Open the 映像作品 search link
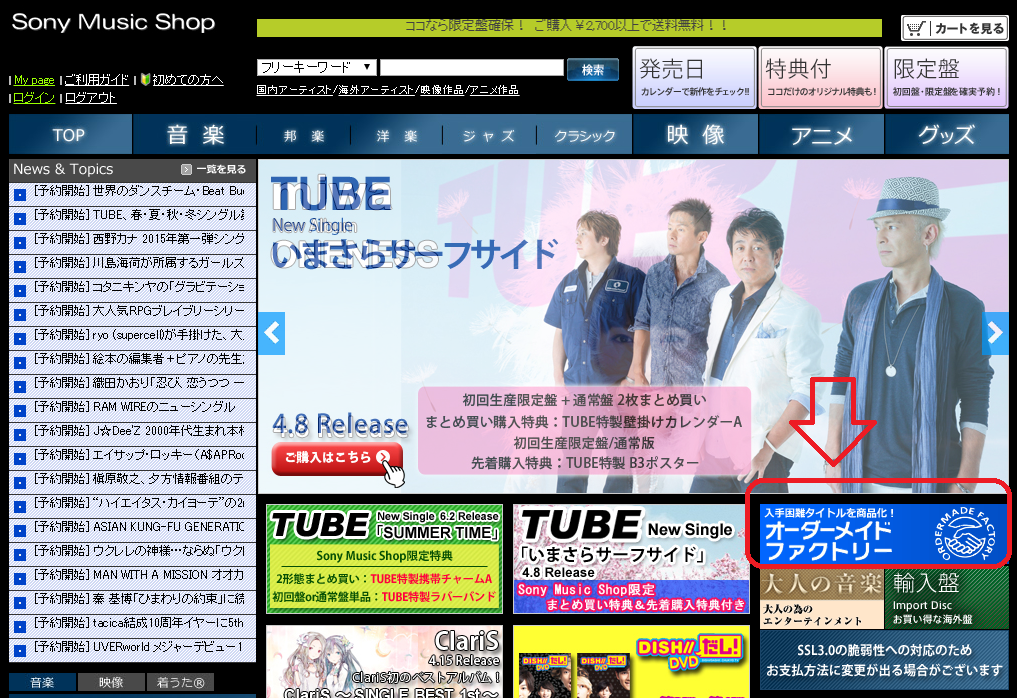 pyautogui.click(x=442, y=90)
